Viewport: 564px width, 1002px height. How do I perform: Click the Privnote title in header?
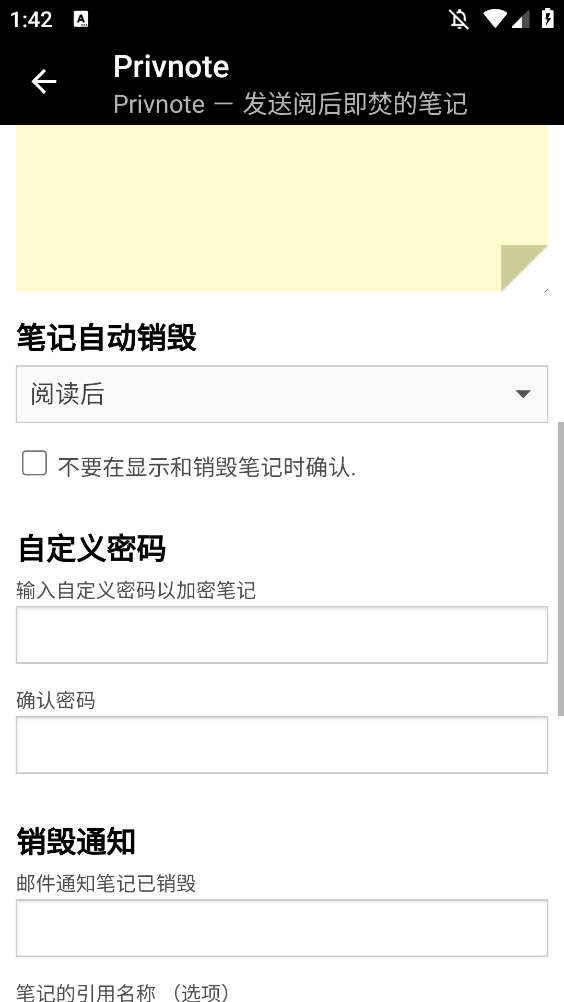171,66
